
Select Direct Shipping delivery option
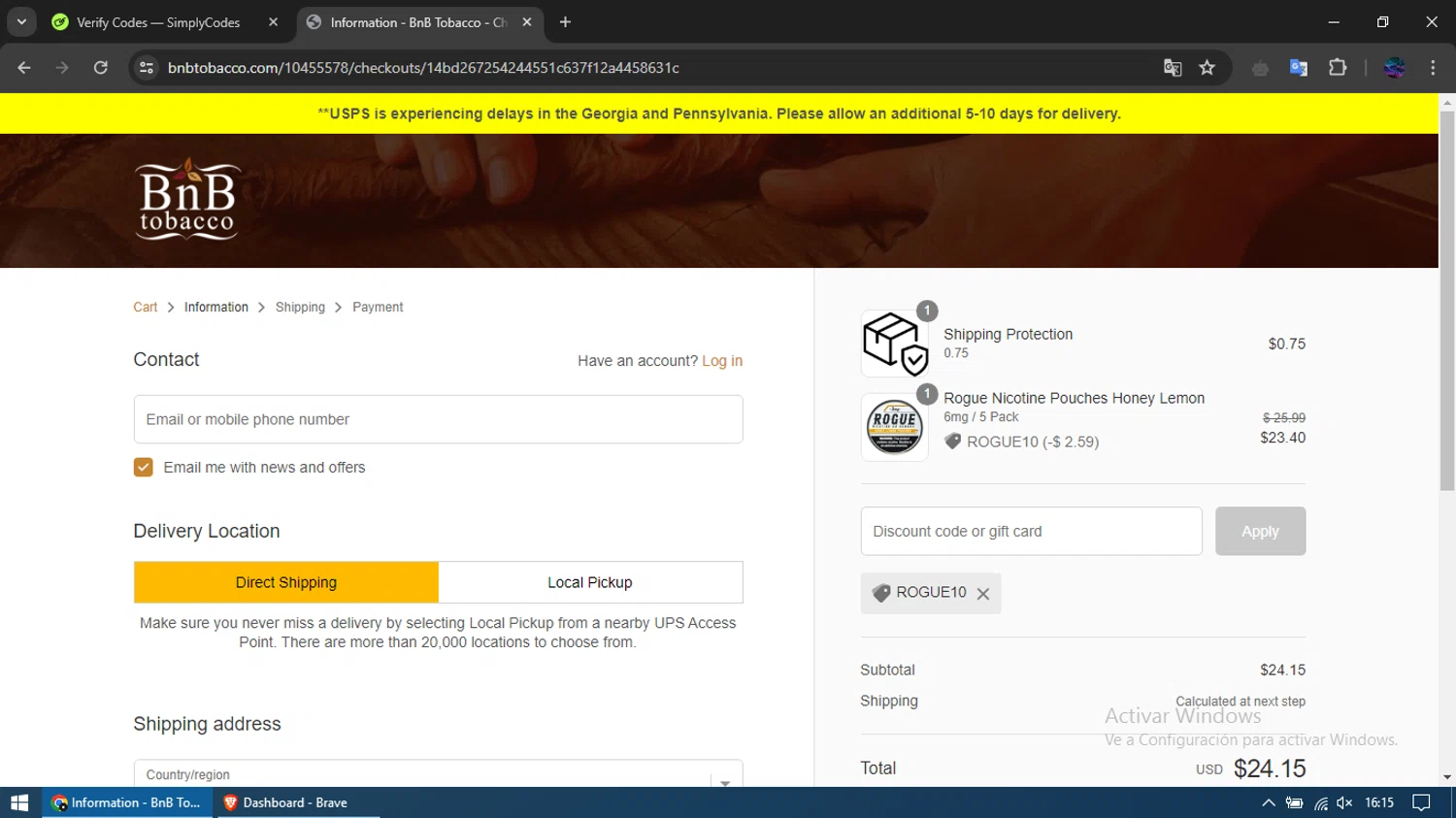tap(286, 582)
